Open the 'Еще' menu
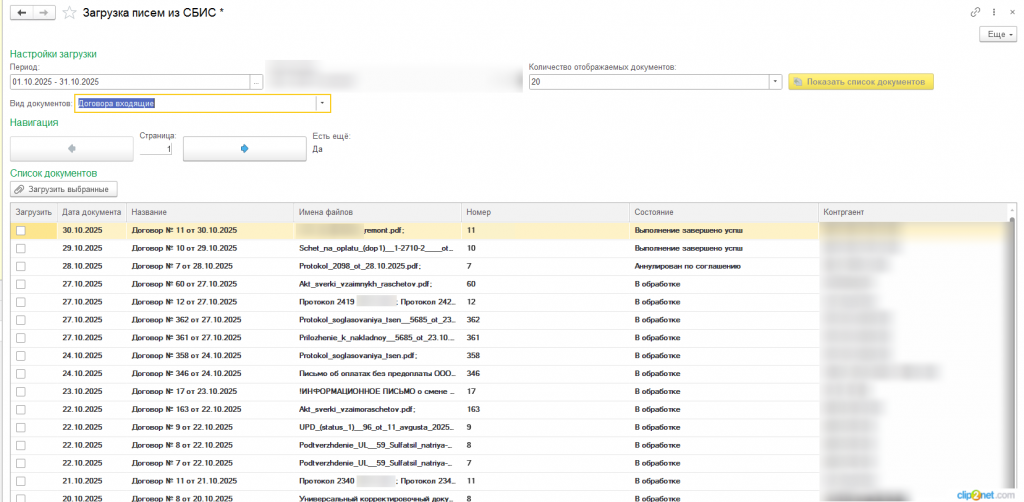 (x=999, y=34)
